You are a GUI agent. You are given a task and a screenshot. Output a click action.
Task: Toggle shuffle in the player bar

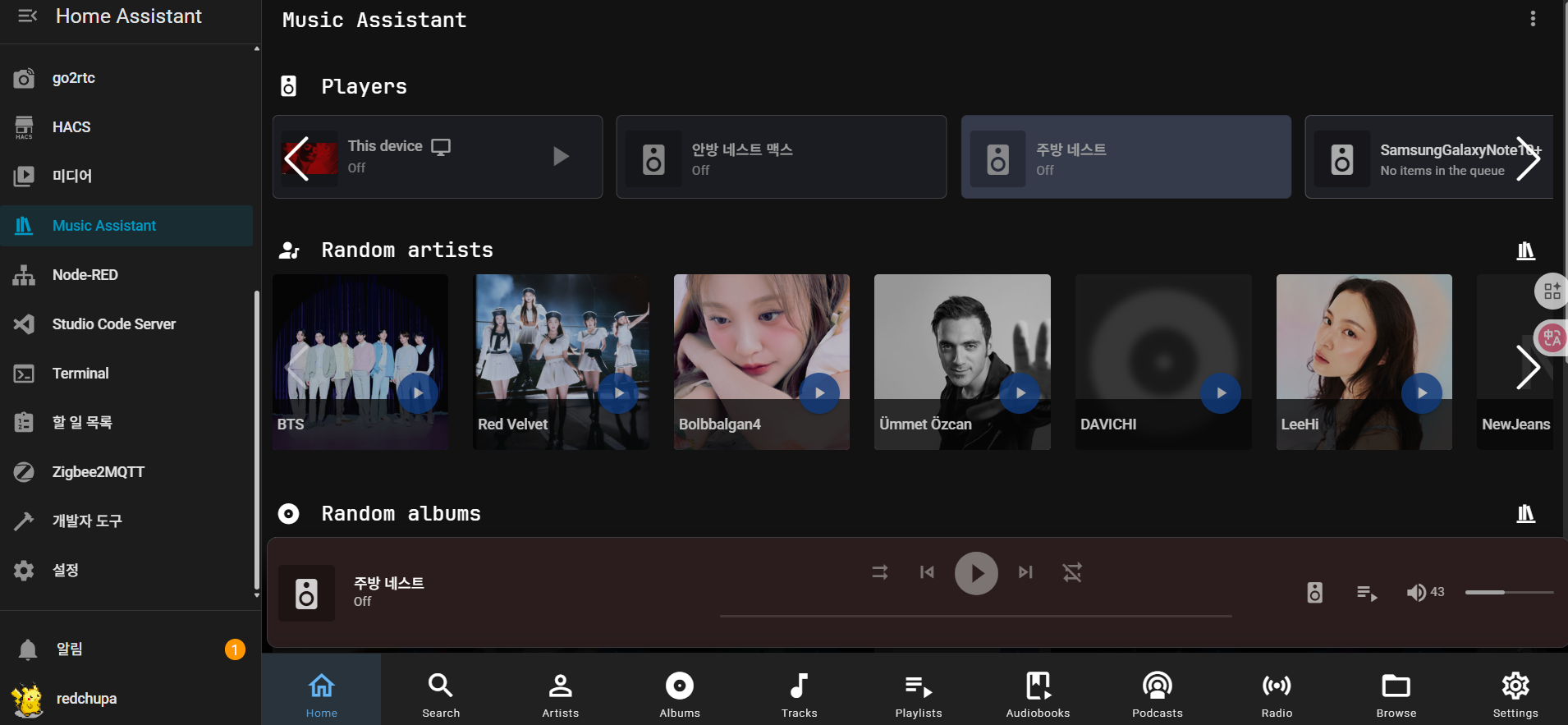coord(880,572)
